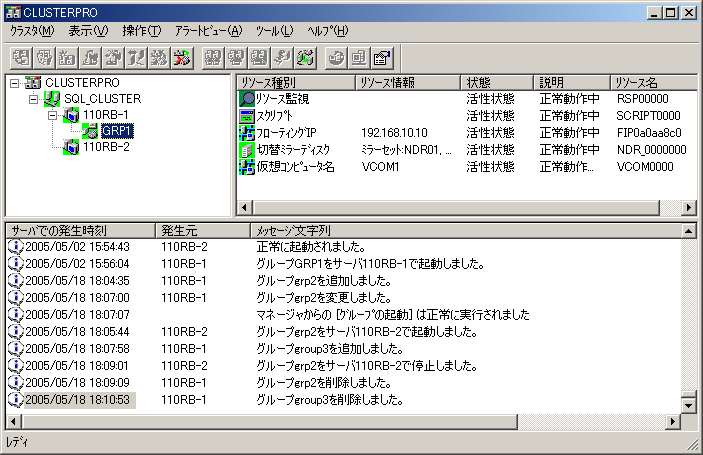This screenshot has height=455, width=703.
Task: Click the alert log's down scroll arrow
Action: [688, 406]
